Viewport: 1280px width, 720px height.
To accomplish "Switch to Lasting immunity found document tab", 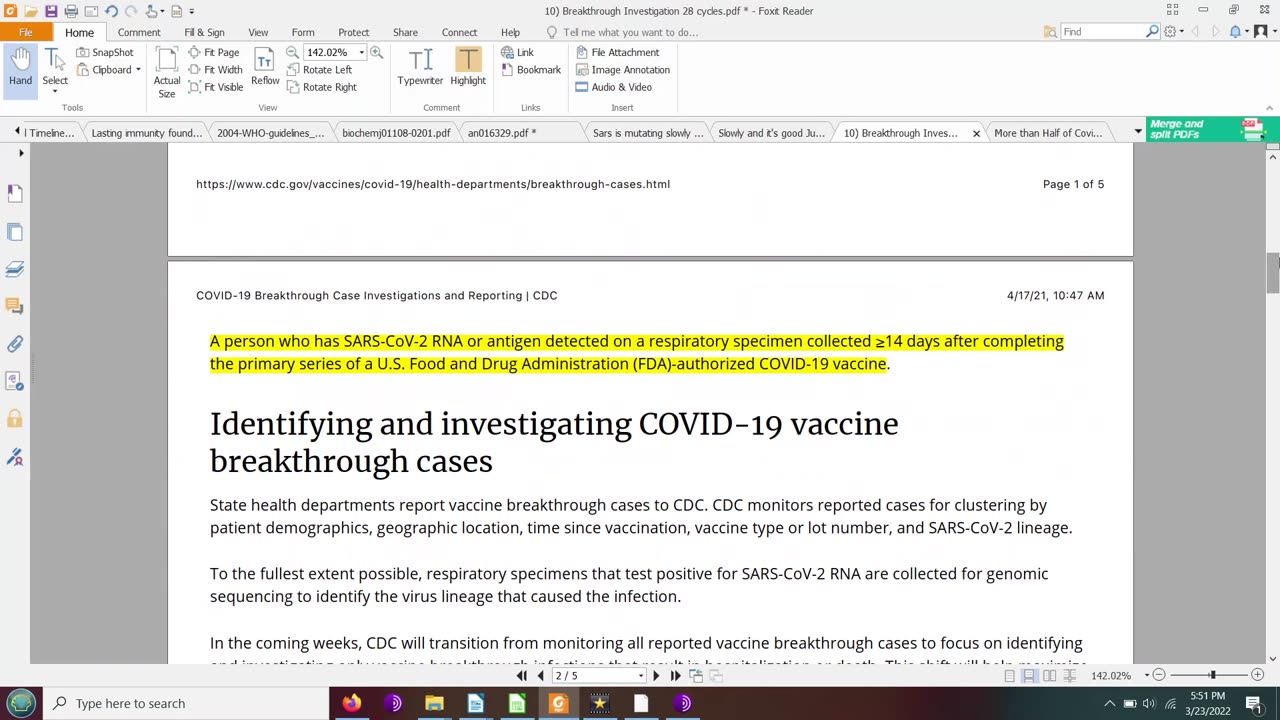I will tap(146, 133).
